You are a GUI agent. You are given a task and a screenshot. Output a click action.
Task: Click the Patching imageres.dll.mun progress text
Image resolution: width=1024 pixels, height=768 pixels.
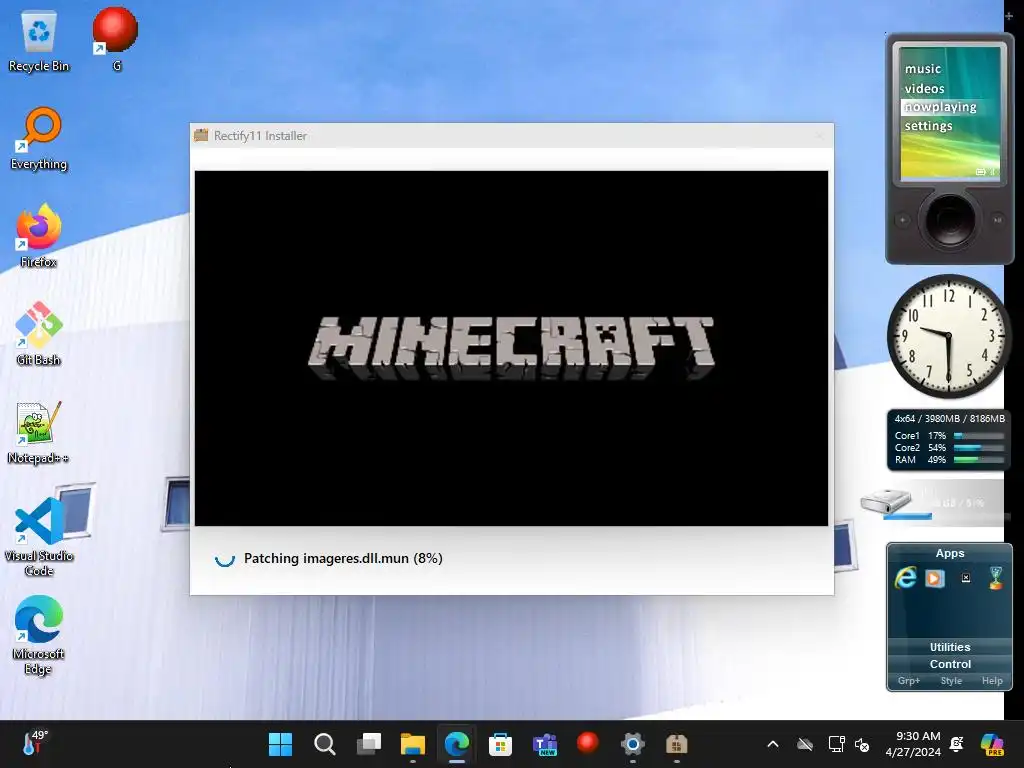pos(343,558)
